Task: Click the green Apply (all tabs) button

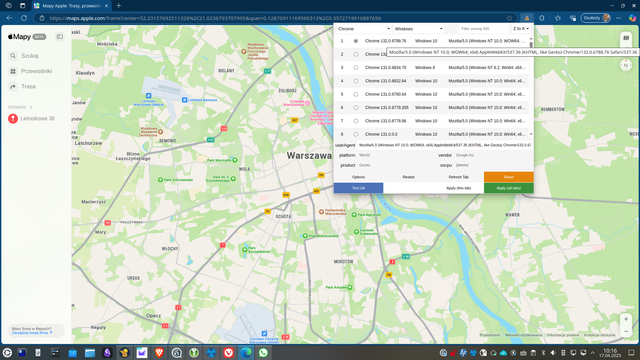Action: point(509,188)
